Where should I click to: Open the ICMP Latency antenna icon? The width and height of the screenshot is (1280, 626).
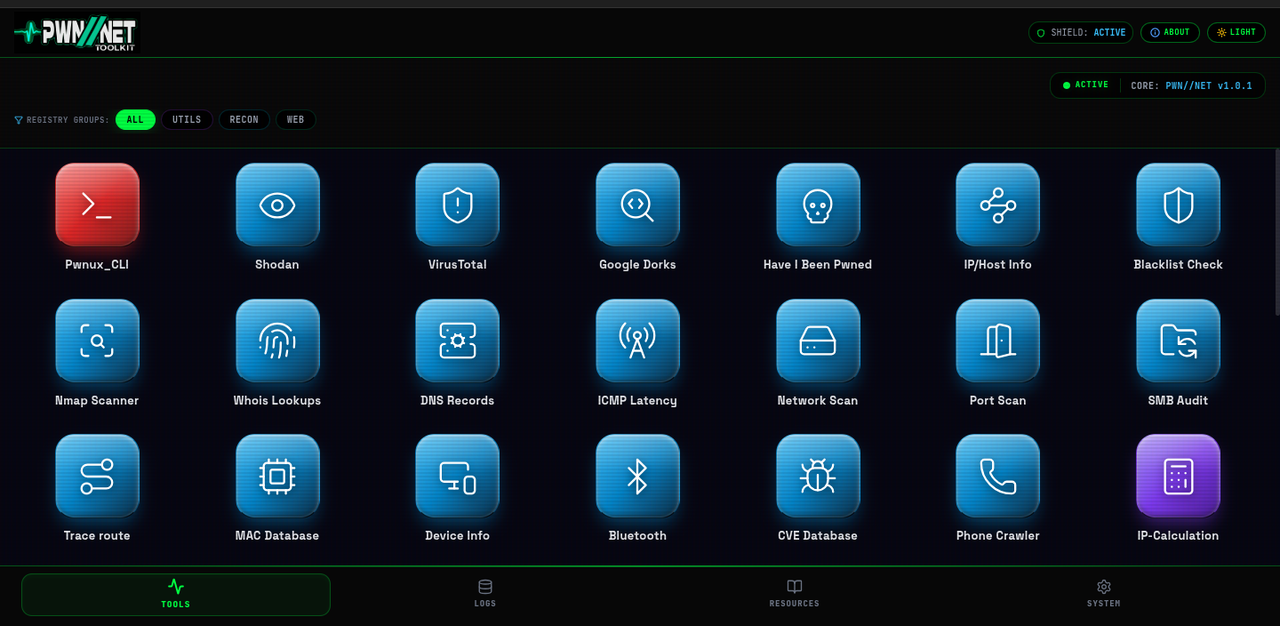tap(637, 341)
